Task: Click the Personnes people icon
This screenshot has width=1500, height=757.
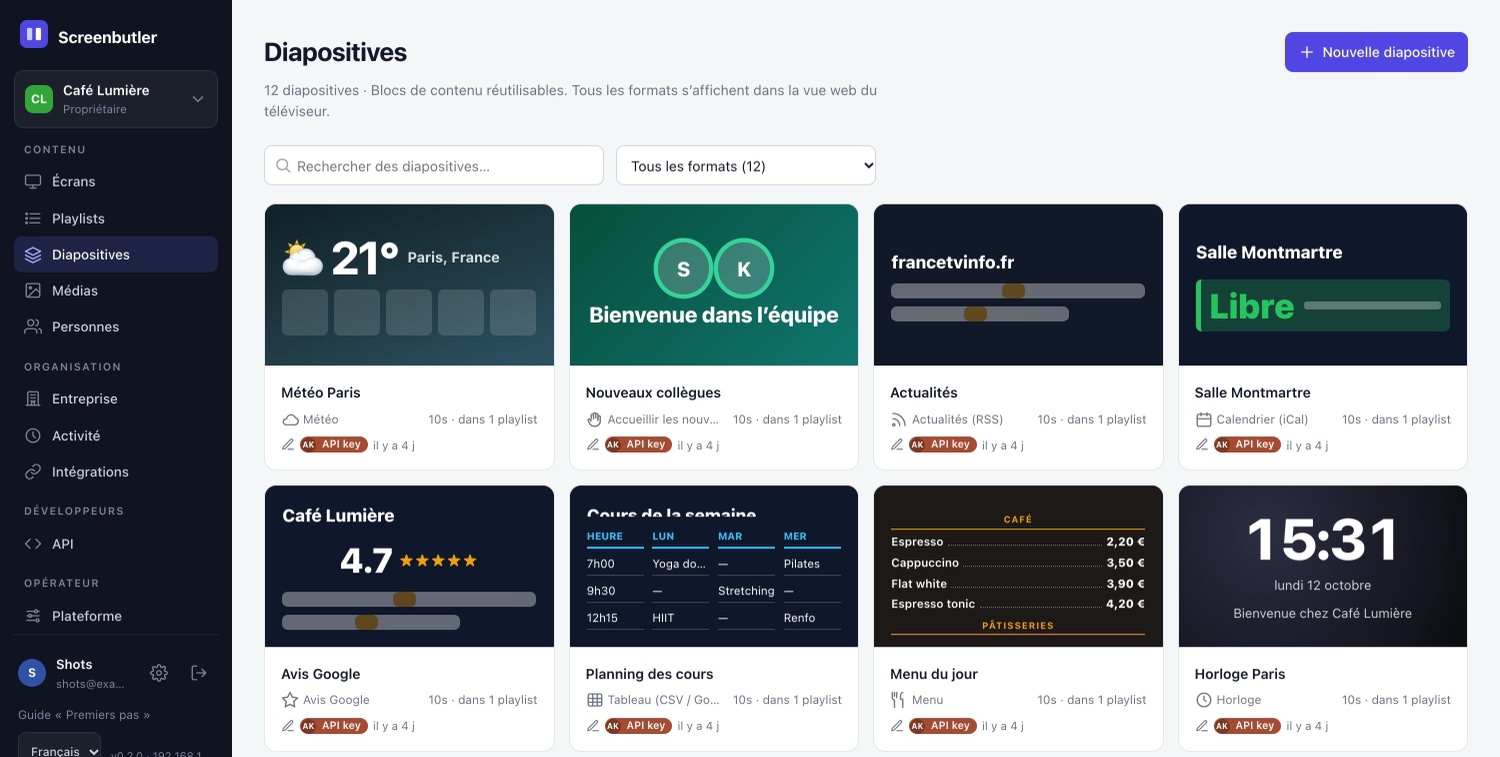Action: pos(33,327)
